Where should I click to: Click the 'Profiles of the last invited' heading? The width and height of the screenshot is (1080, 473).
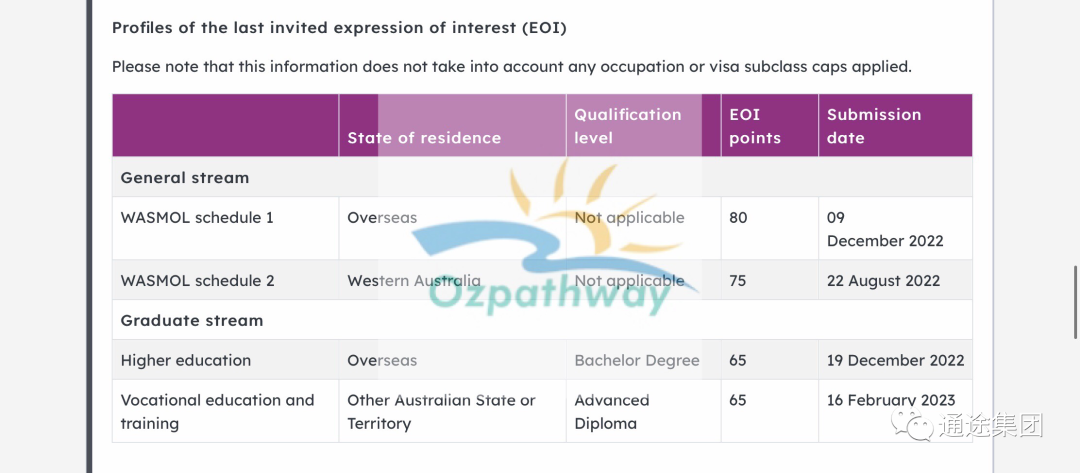[339, 28]
